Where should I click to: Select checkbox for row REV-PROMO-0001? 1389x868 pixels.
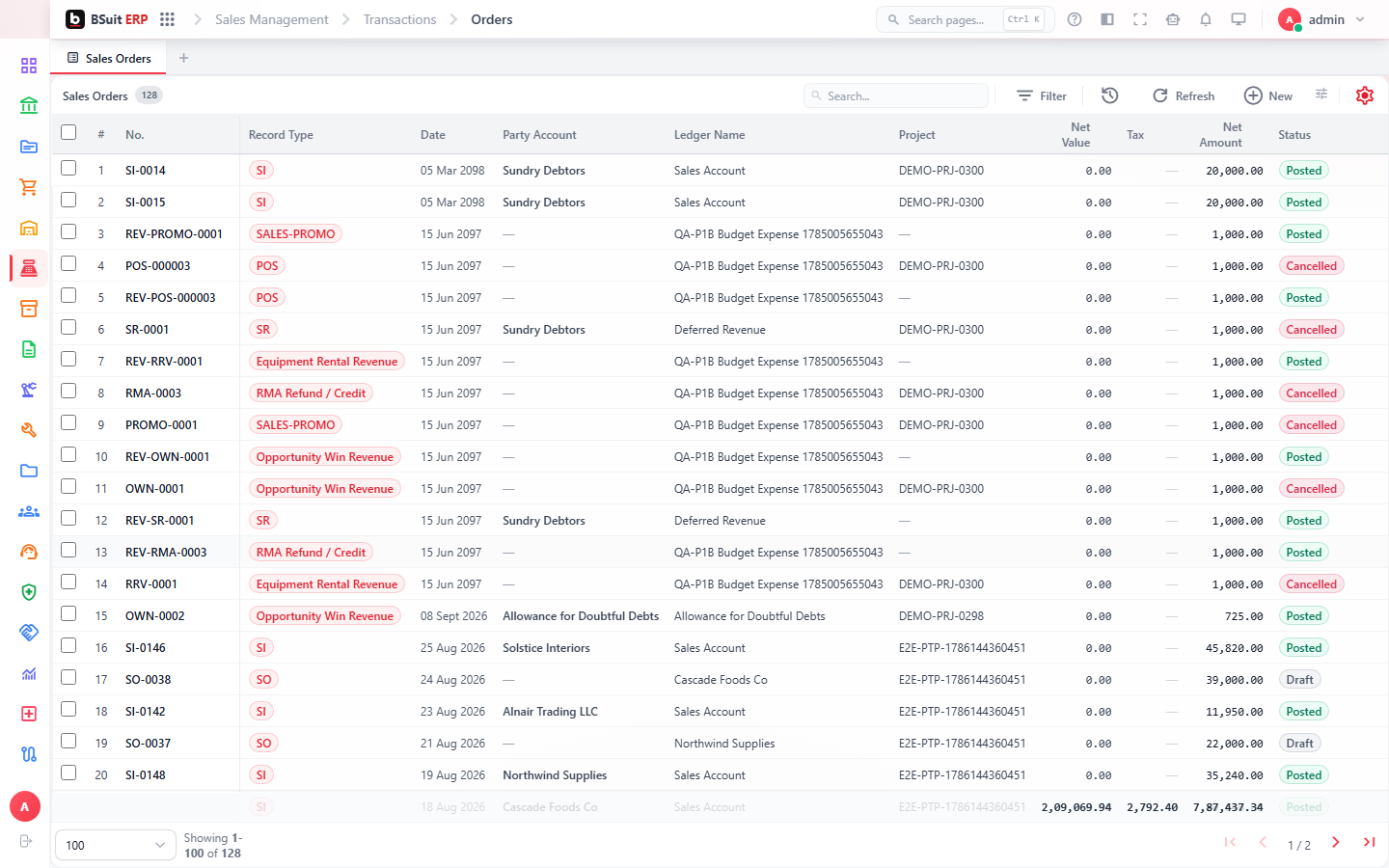[68, 231]
